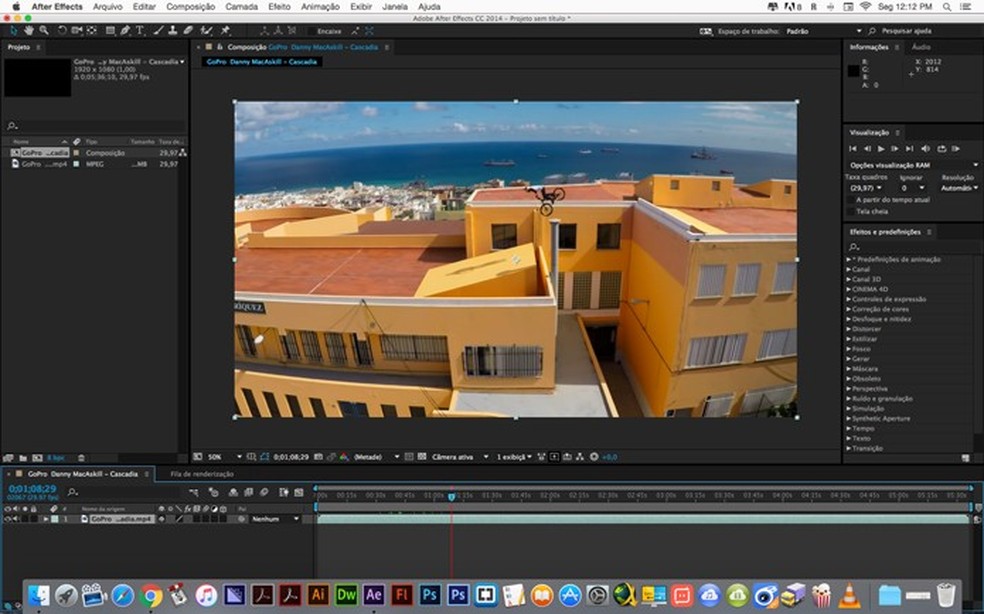Click the timeline playhead marker

451,496
